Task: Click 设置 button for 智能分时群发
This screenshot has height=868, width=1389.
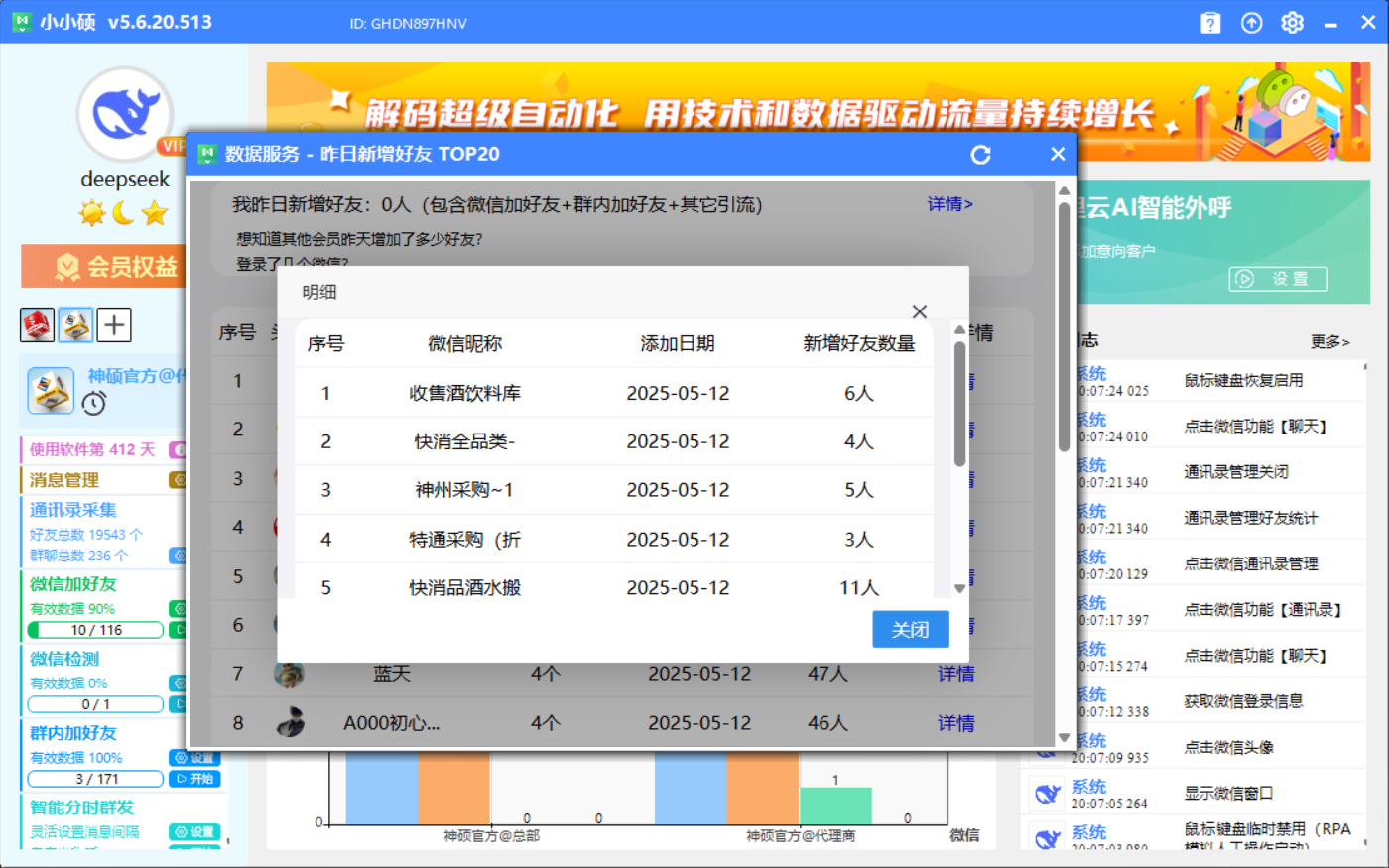Action: point(193,832)
